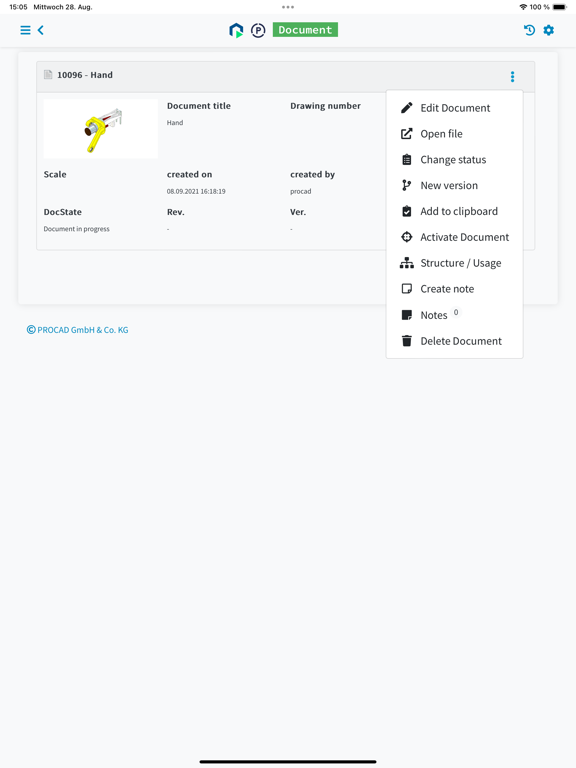This screenshot has width=576, height=768.
Task: Tap the three-dots multitasking indicator at top
Action: (288, 7)
